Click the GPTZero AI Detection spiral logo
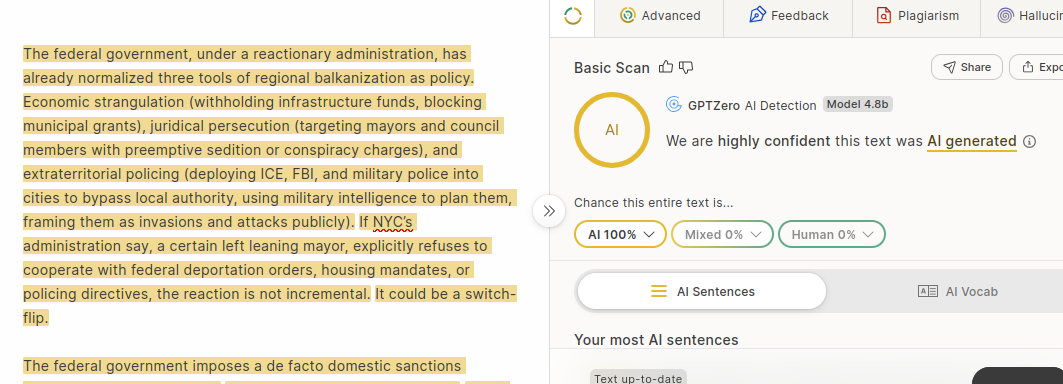This screenshot has width=1063, height=384. [x=674, y=104]
